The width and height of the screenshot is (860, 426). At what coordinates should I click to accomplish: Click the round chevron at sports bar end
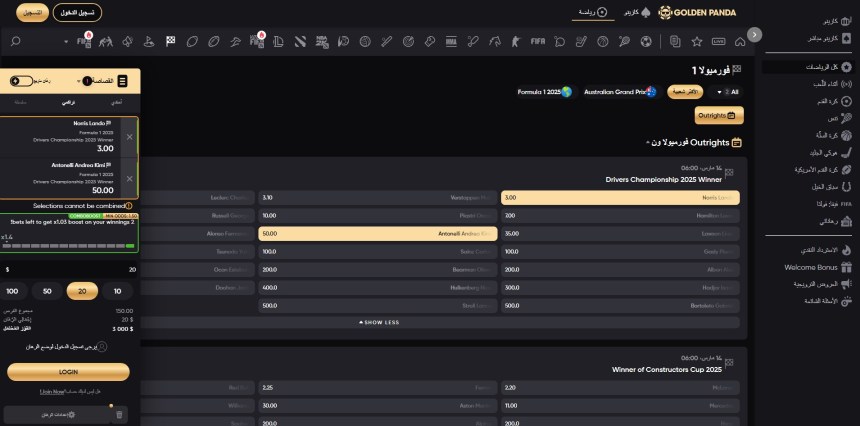(x=754, y=35)
